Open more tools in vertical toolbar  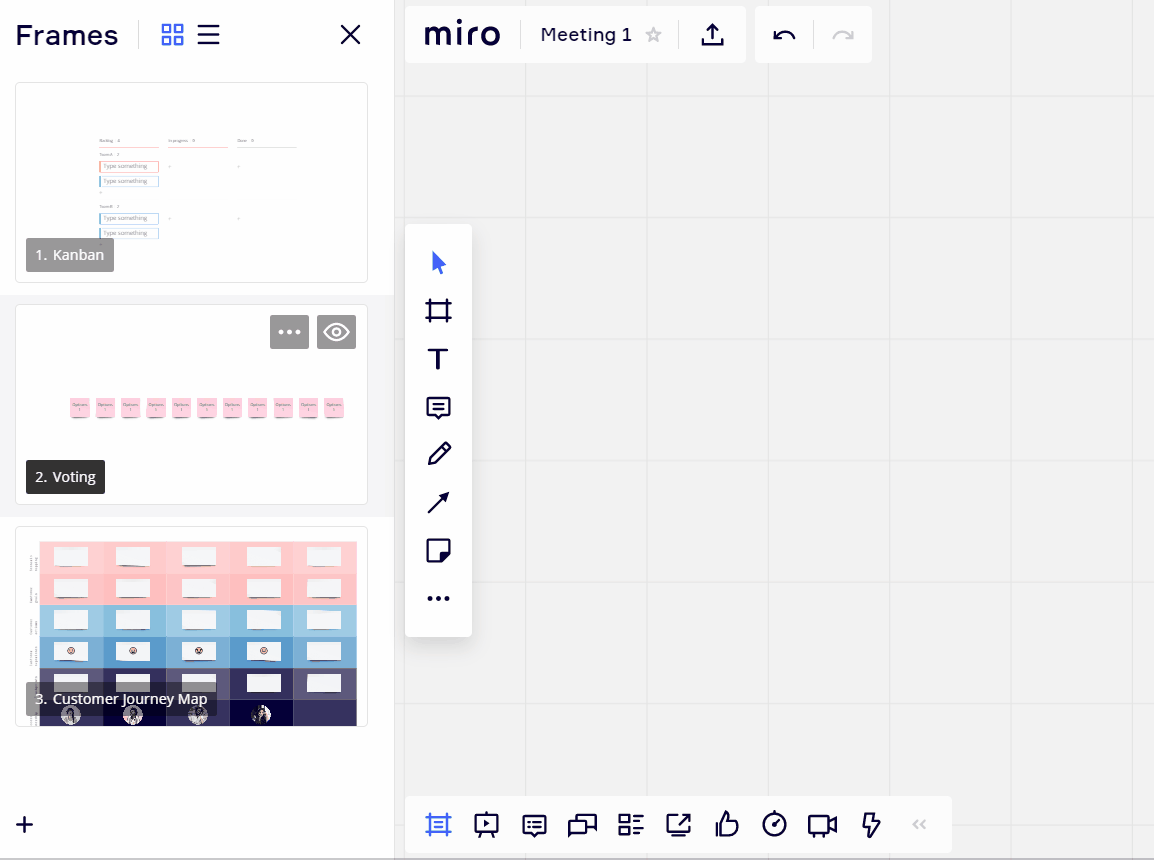(x=438, y=598)
